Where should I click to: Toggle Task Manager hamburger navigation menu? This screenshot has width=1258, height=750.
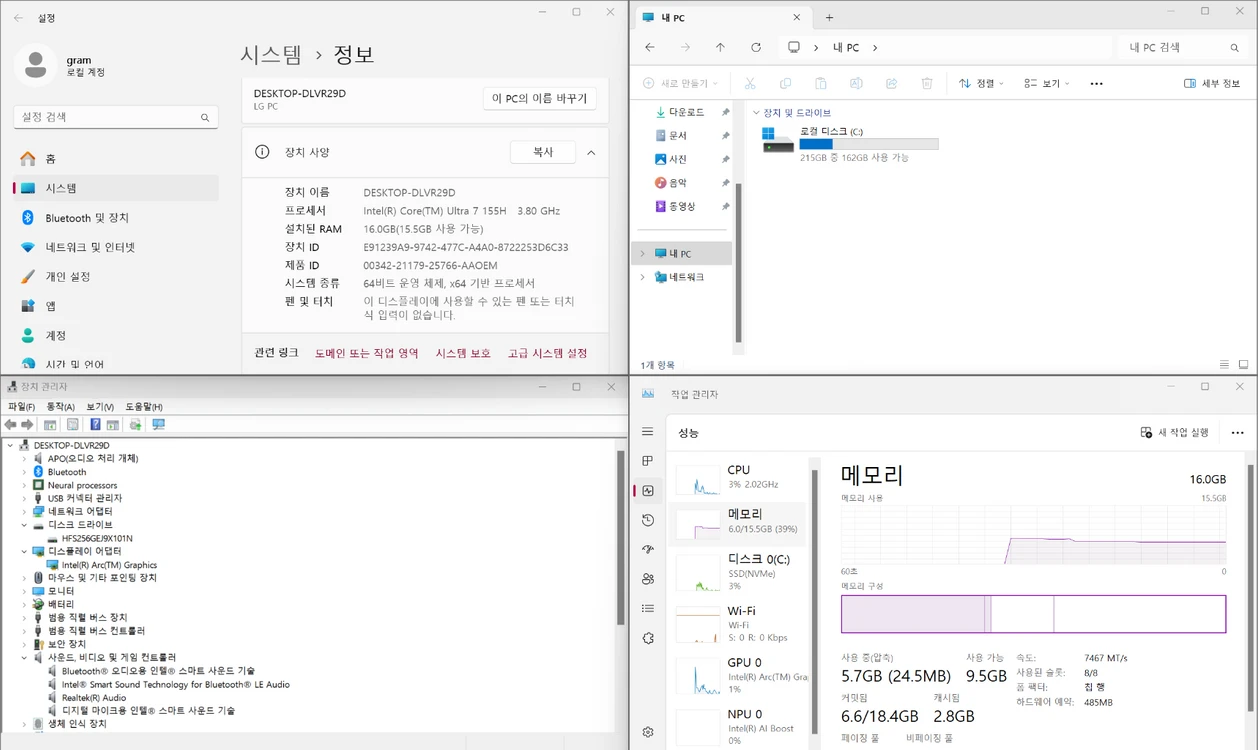point(648,432)
